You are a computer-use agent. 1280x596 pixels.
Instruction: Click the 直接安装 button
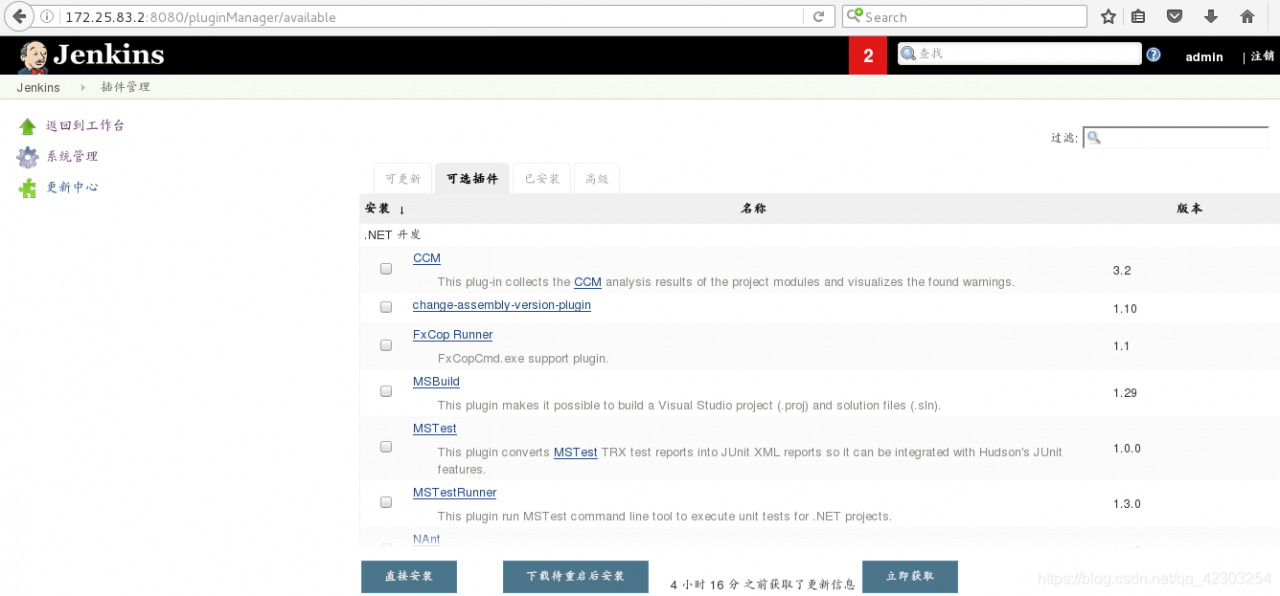coord(409,577)
